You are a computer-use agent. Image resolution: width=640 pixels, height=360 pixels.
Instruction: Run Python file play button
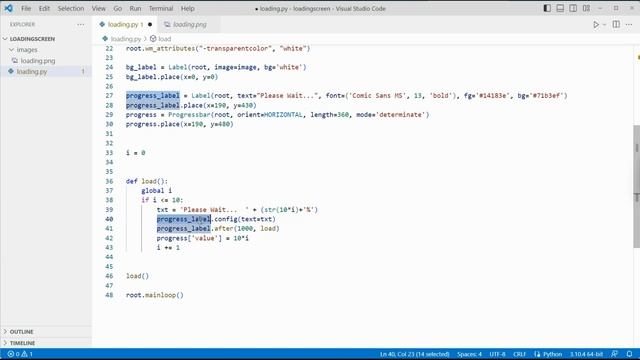click(x=596, y=24)
